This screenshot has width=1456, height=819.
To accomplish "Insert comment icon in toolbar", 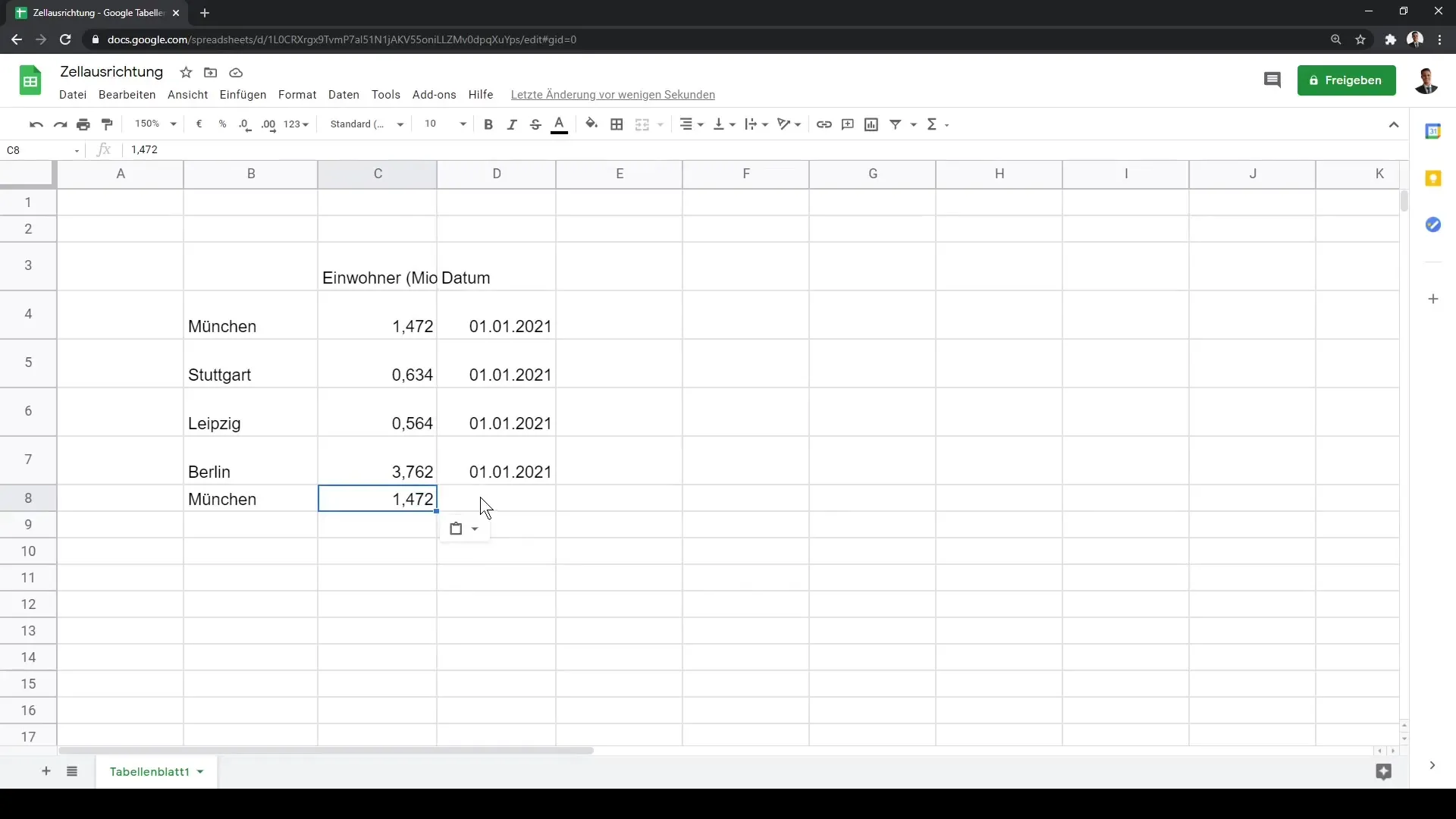I will click(848, 124).
